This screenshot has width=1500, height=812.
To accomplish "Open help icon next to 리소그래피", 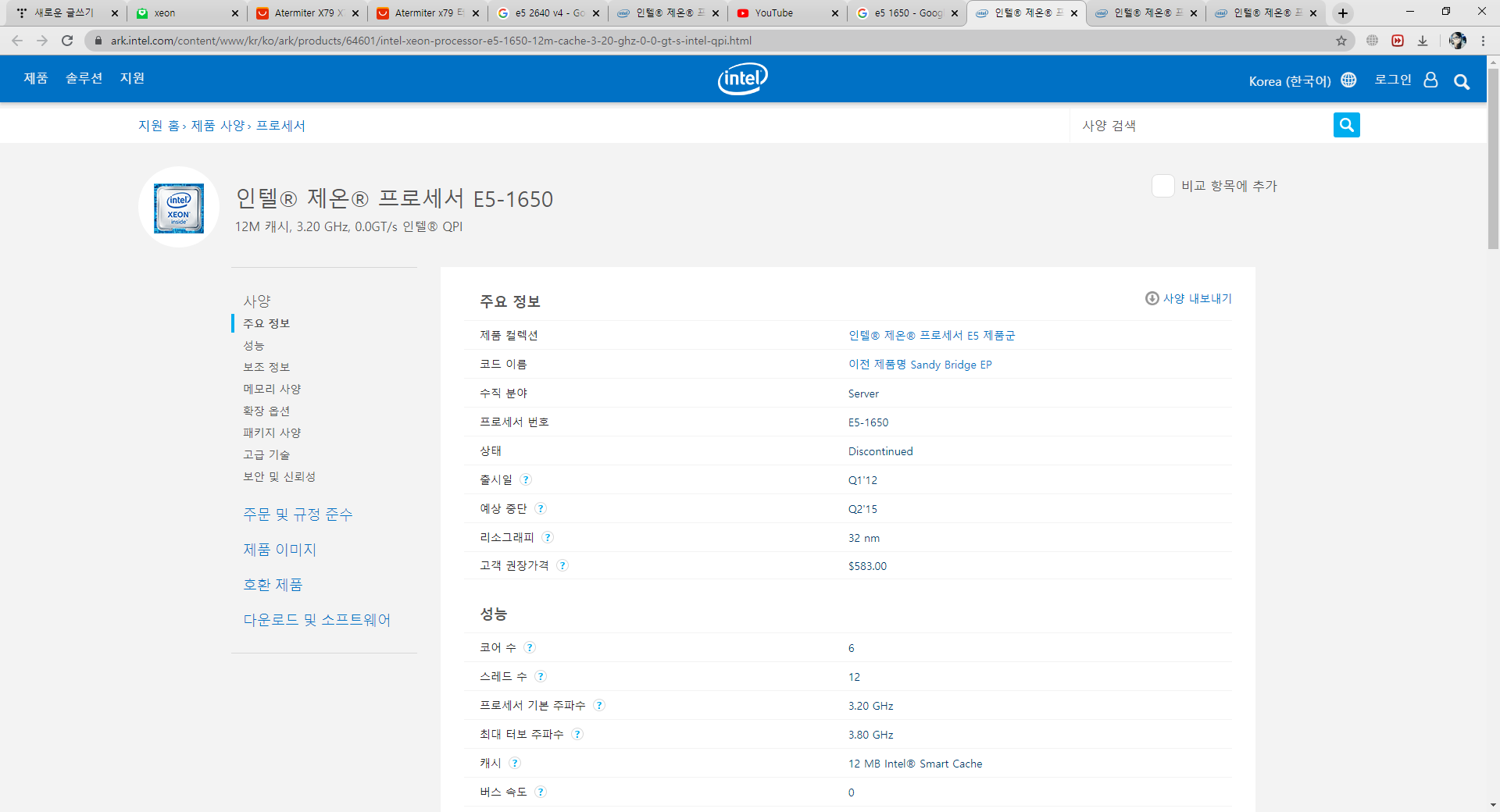I will coord(548,537).
